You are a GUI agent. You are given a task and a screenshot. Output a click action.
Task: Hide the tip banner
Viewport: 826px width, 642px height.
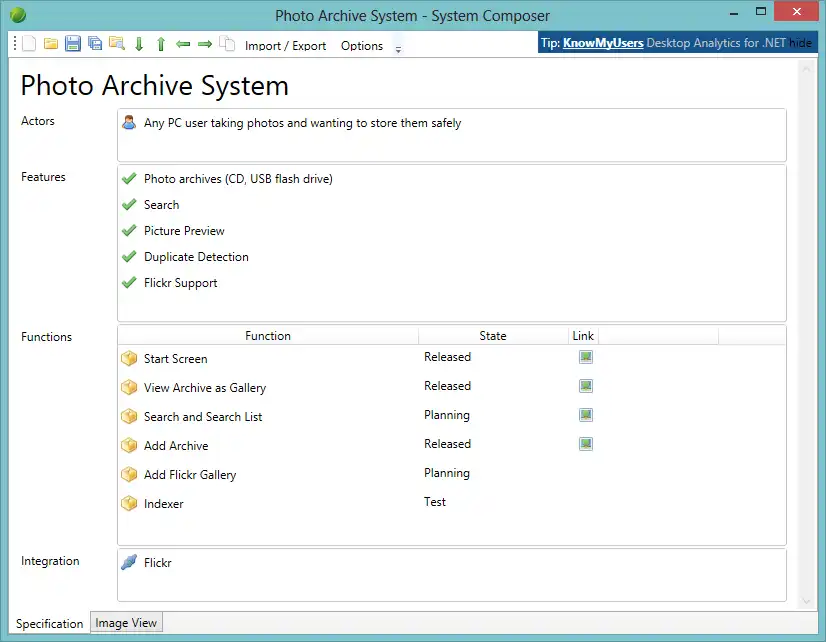[800, 43]
